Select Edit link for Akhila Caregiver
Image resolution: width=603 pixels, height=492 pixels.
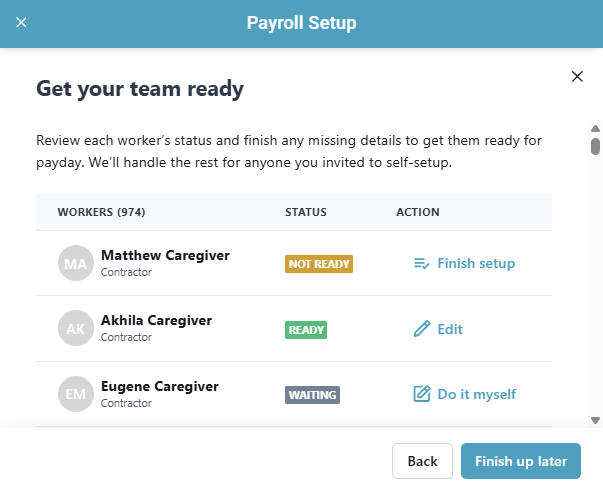[x=450, y=329]
